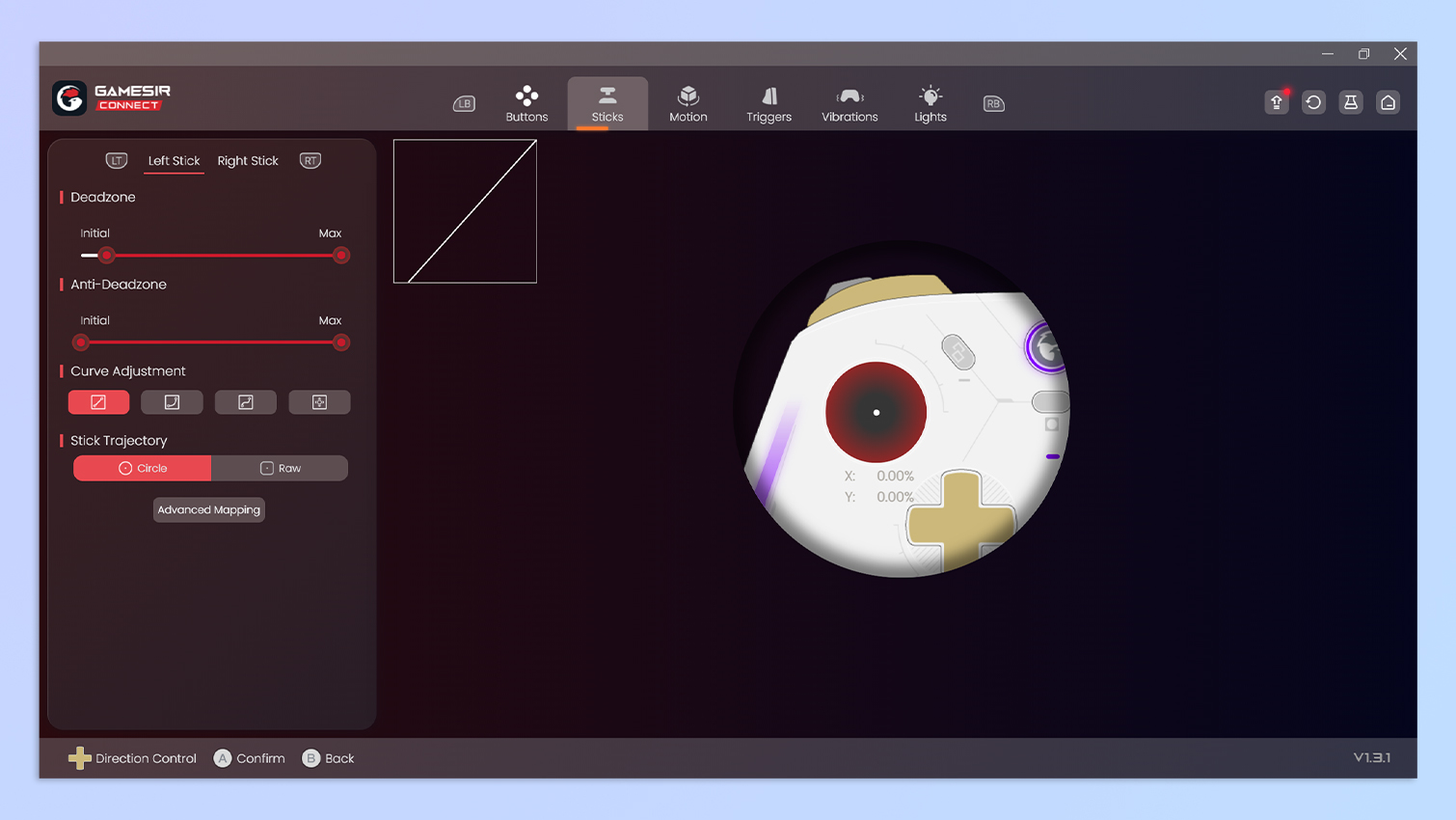This screenshot has height=820, width=1456.
Task: Open the Triggers tab
Action: 768,103
